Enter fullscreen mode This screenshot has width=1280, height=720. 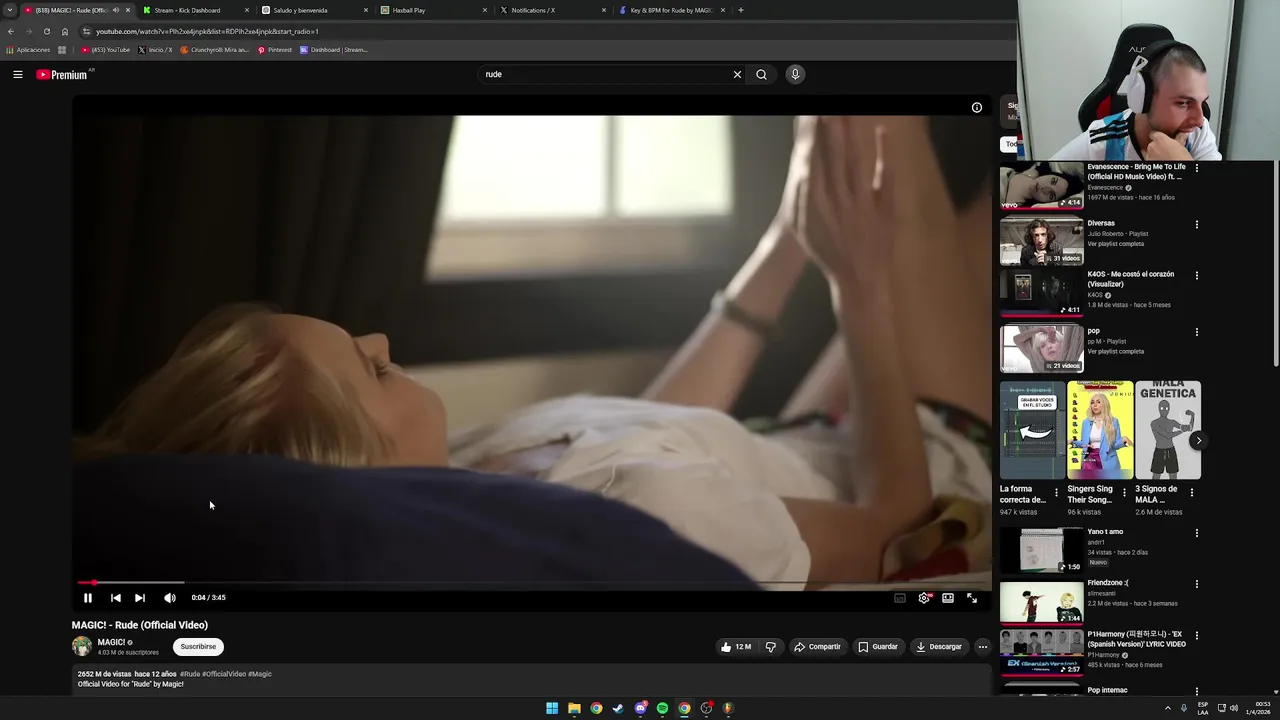(x=972, y=598)
